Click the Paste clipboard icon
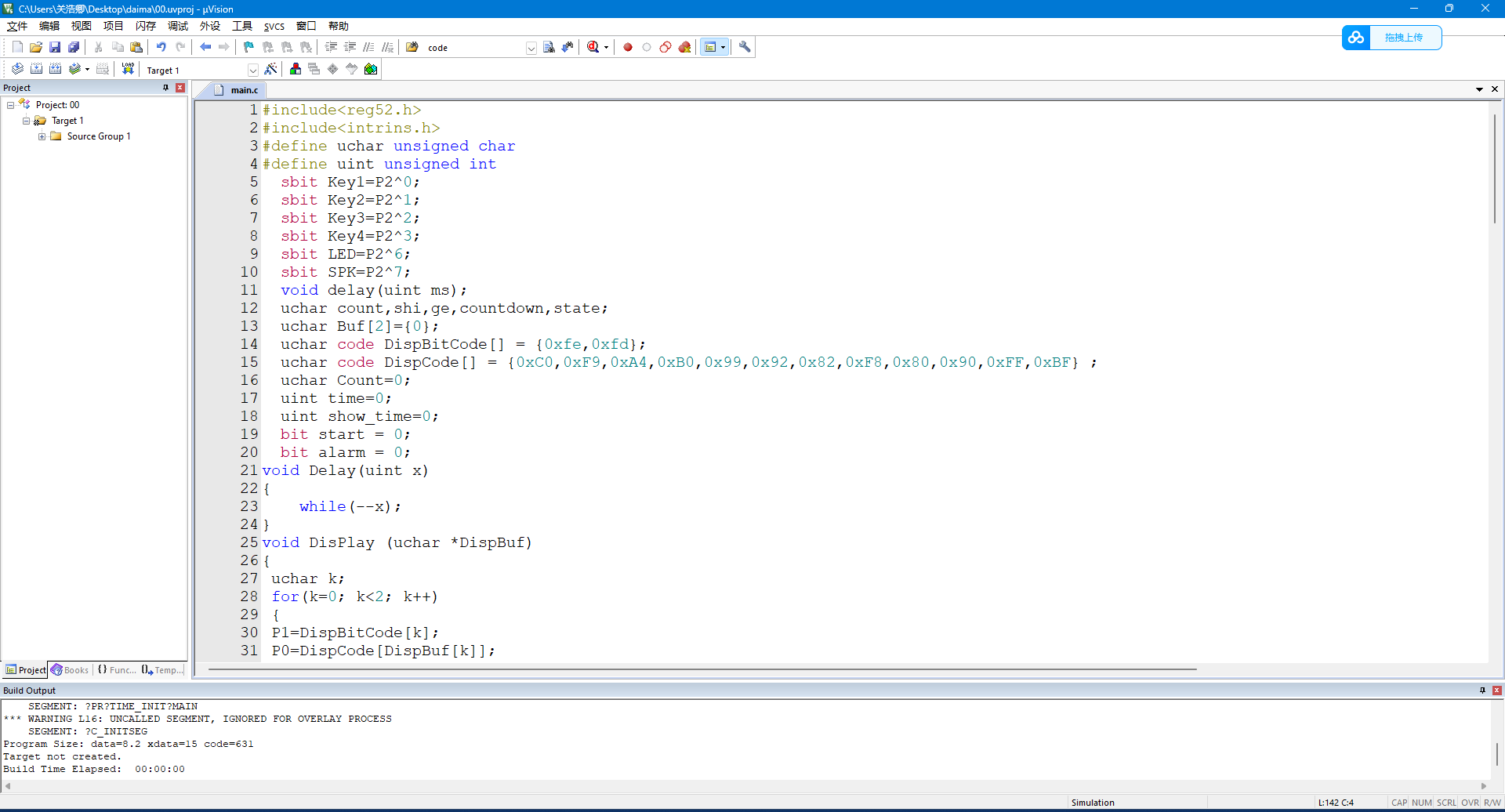Image resolution: width=1505 pixels, height=812 pixels. [136, 47]
